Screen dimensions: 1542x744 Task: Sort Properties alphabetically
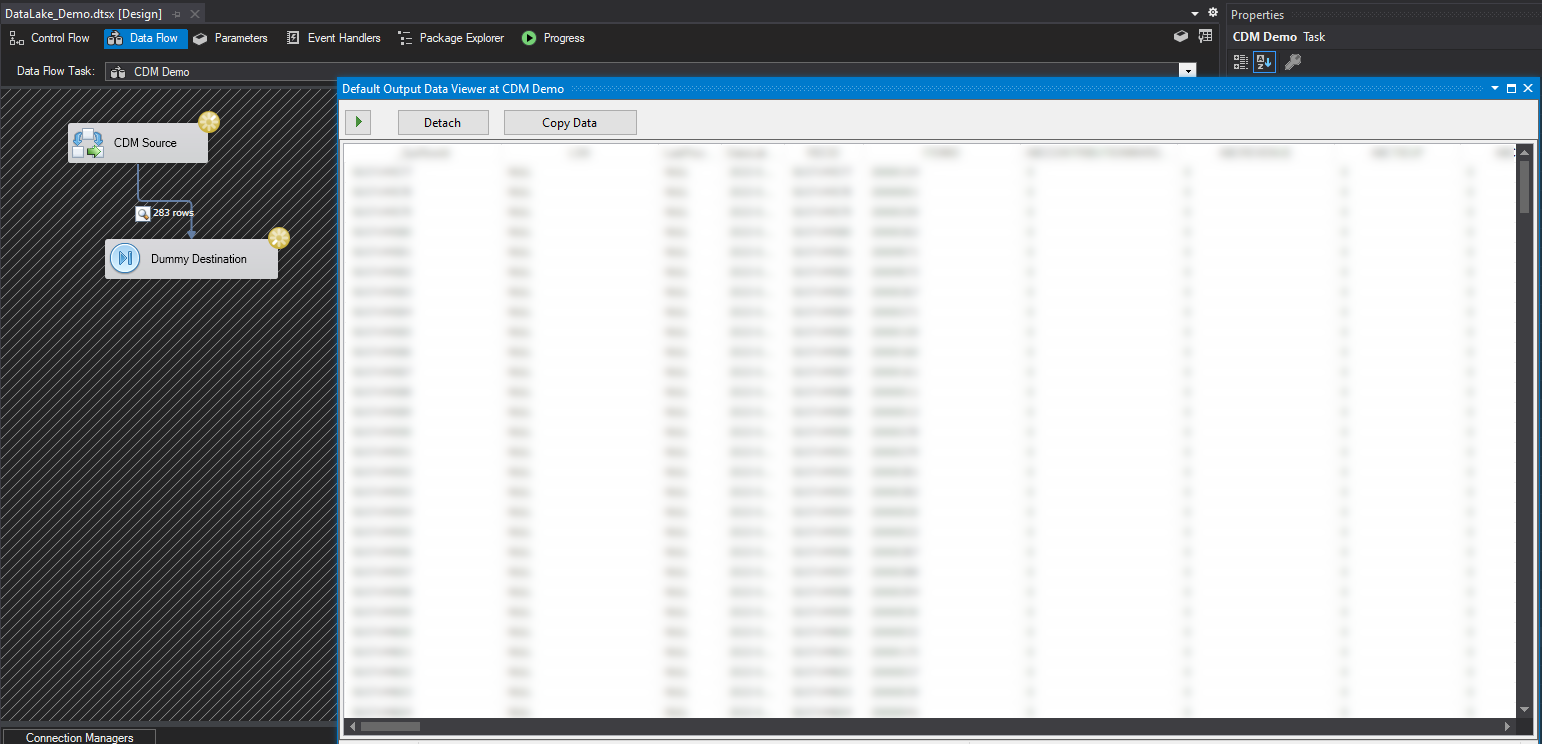pos(1264,62)
